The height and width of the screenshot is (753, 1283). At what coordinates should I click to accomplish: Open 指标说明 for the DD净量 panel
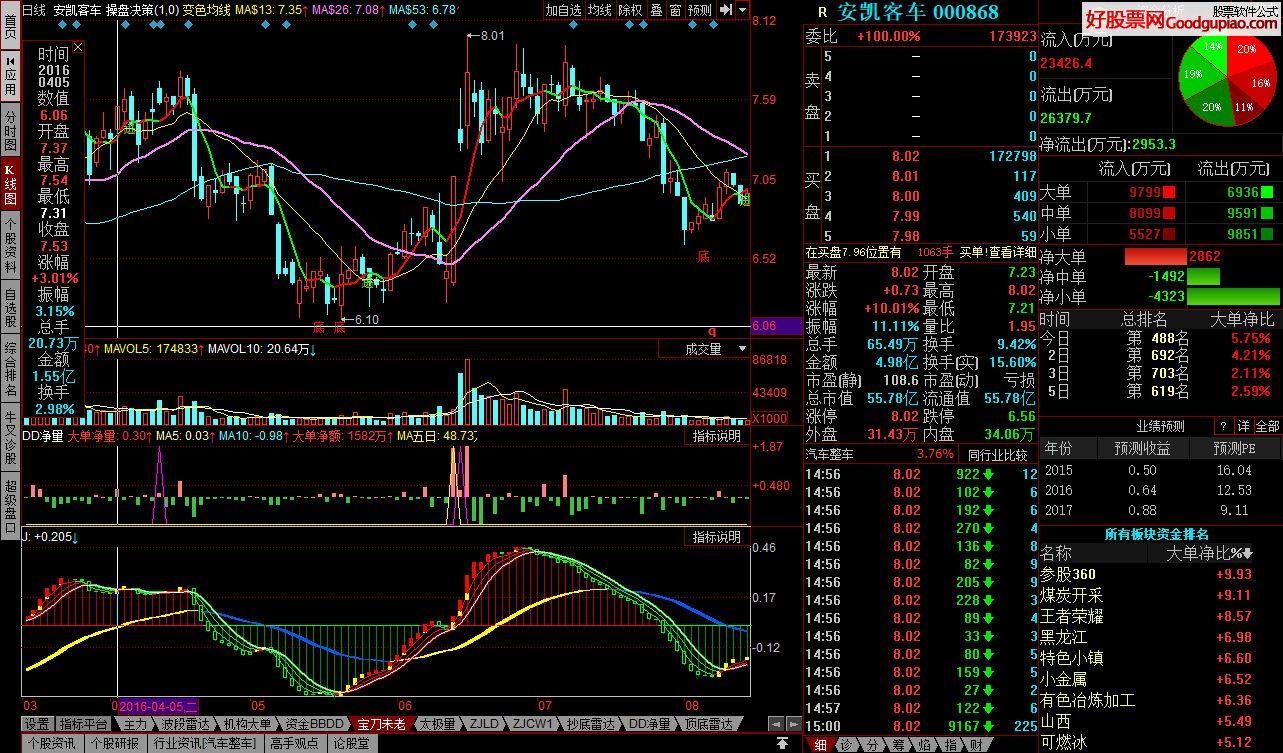pyautogui.click(x=718, y=436)
